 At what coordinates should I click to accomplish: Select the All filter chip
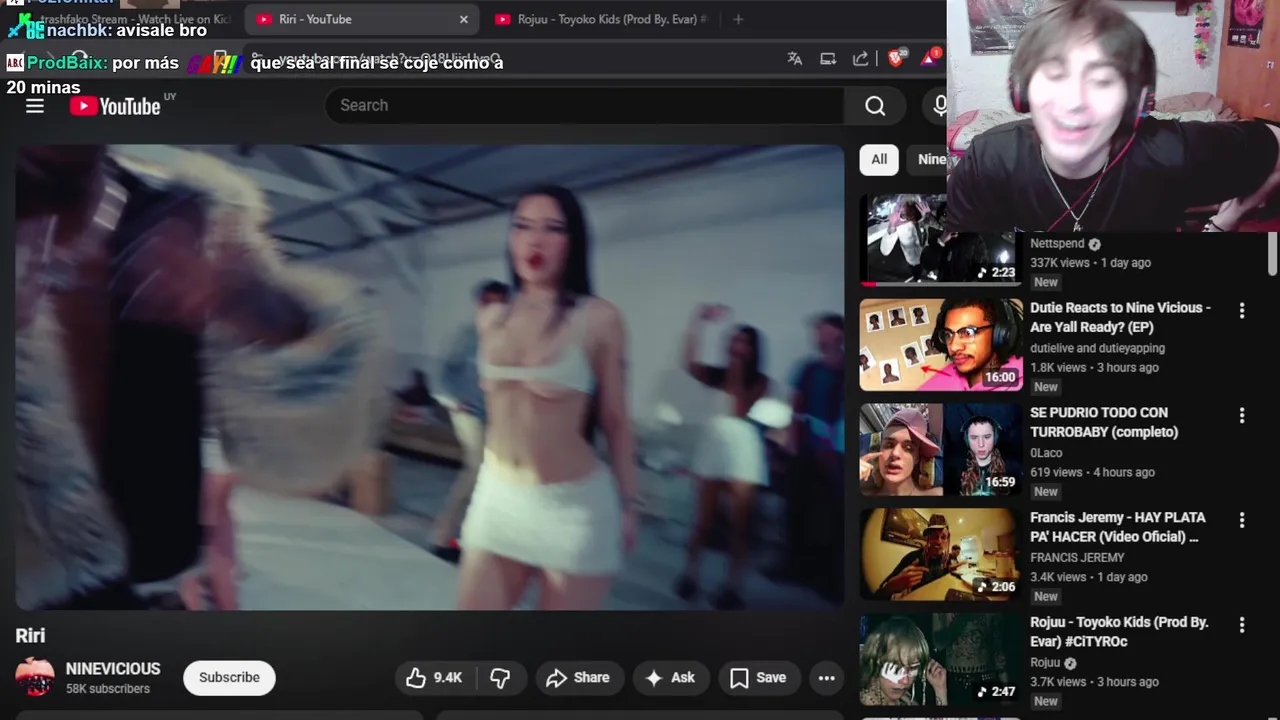(879, 159)
